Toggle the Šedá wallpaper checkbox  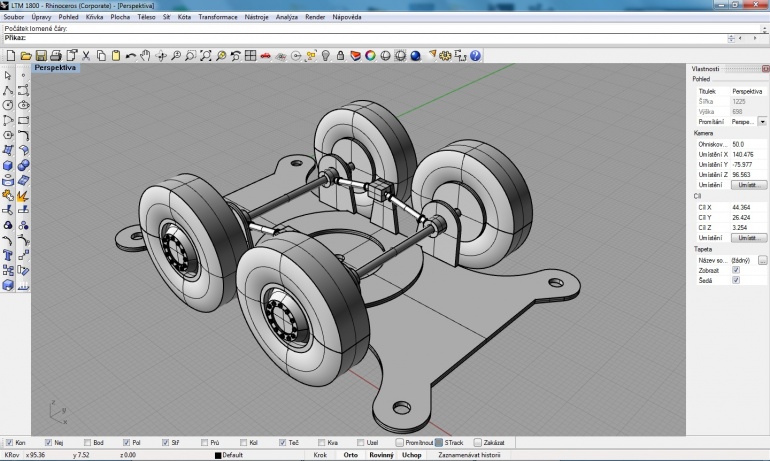(736, 280)
